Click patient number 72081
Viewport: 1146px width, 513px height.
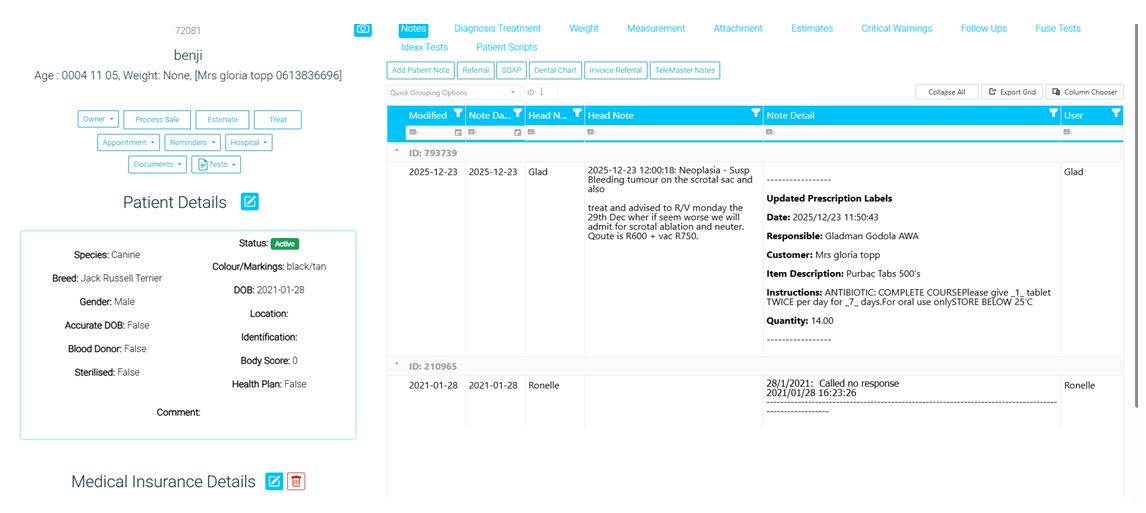click(188, 31)
